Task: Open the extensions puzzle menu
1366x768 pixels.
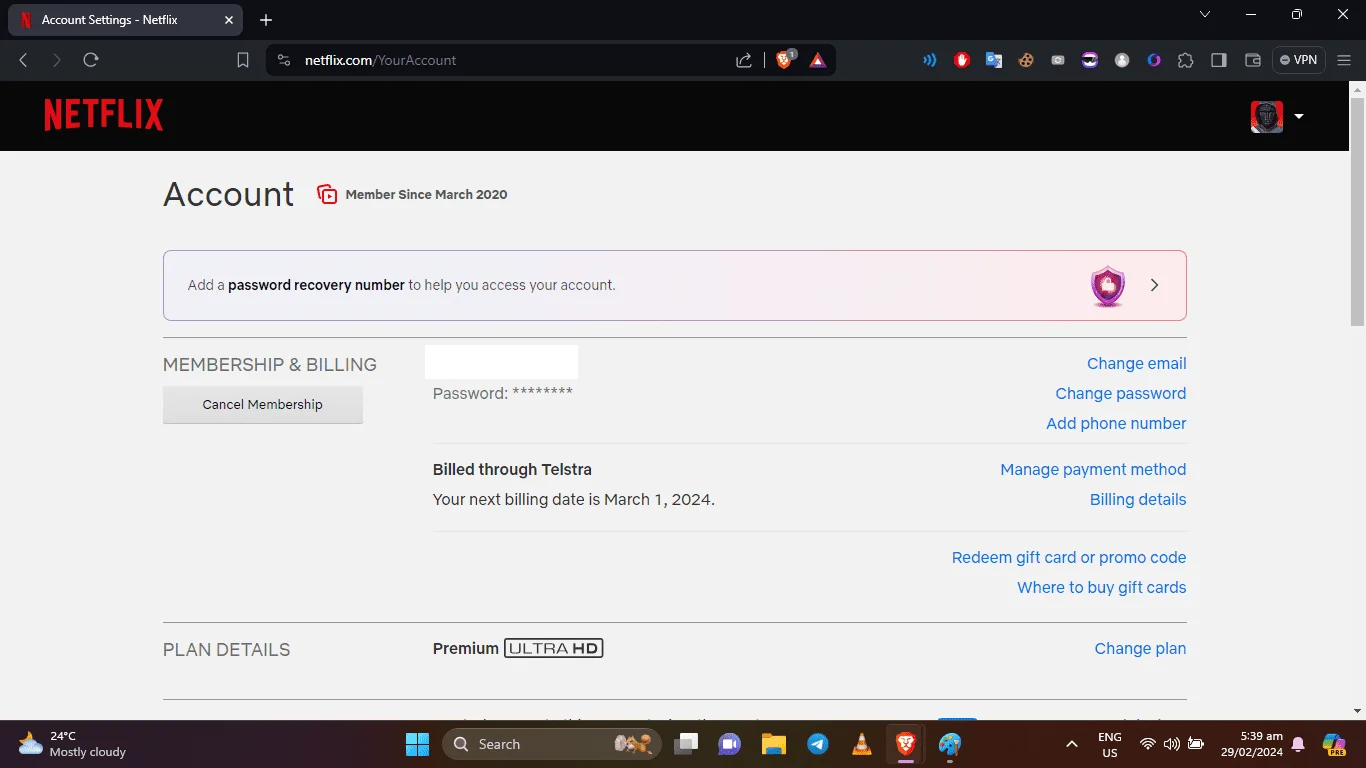Action: point(1186,60)
